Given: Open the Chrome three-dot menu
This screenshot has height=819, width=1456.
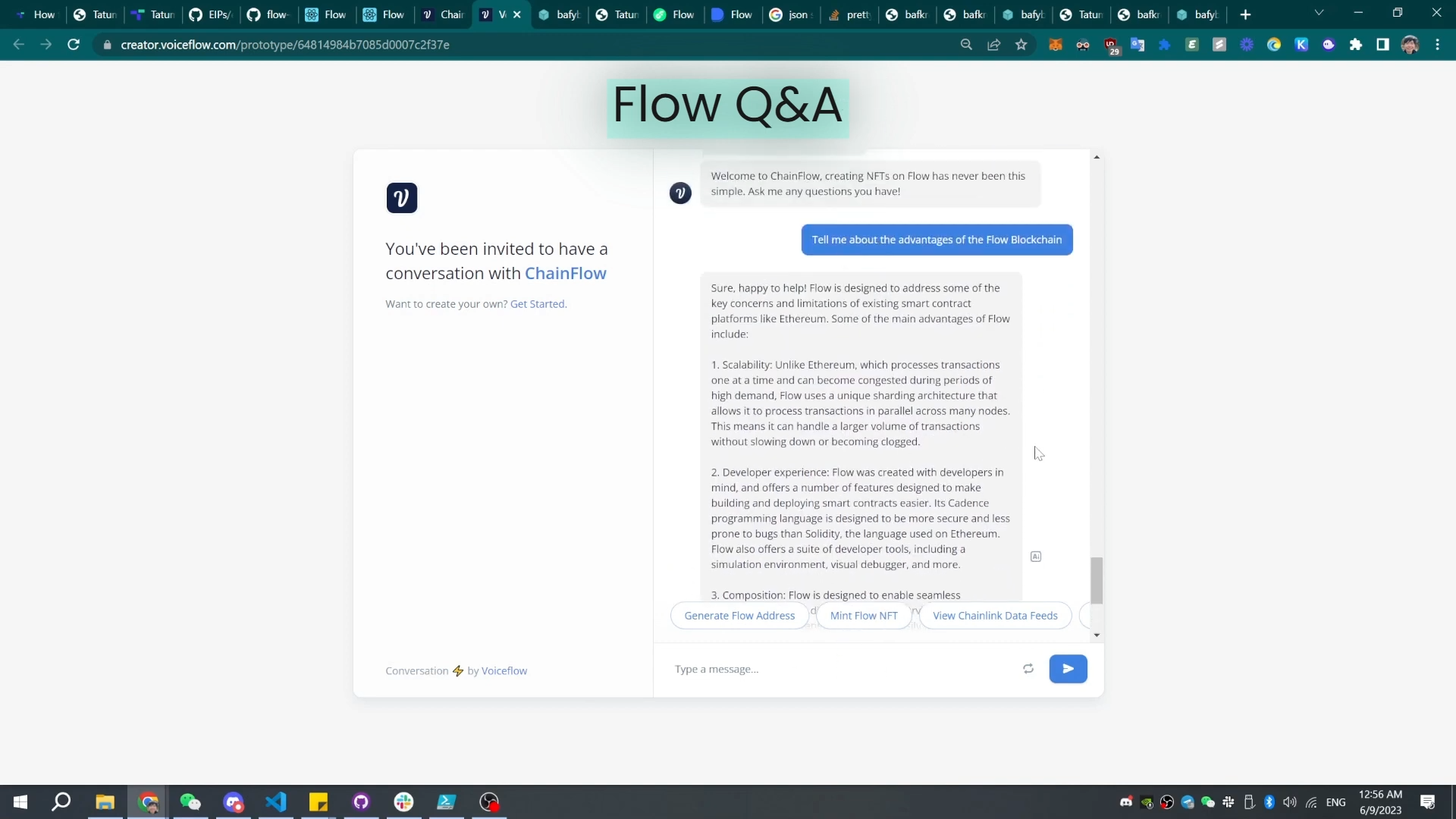Looking at the screenshot, I should click(1437, 45).
